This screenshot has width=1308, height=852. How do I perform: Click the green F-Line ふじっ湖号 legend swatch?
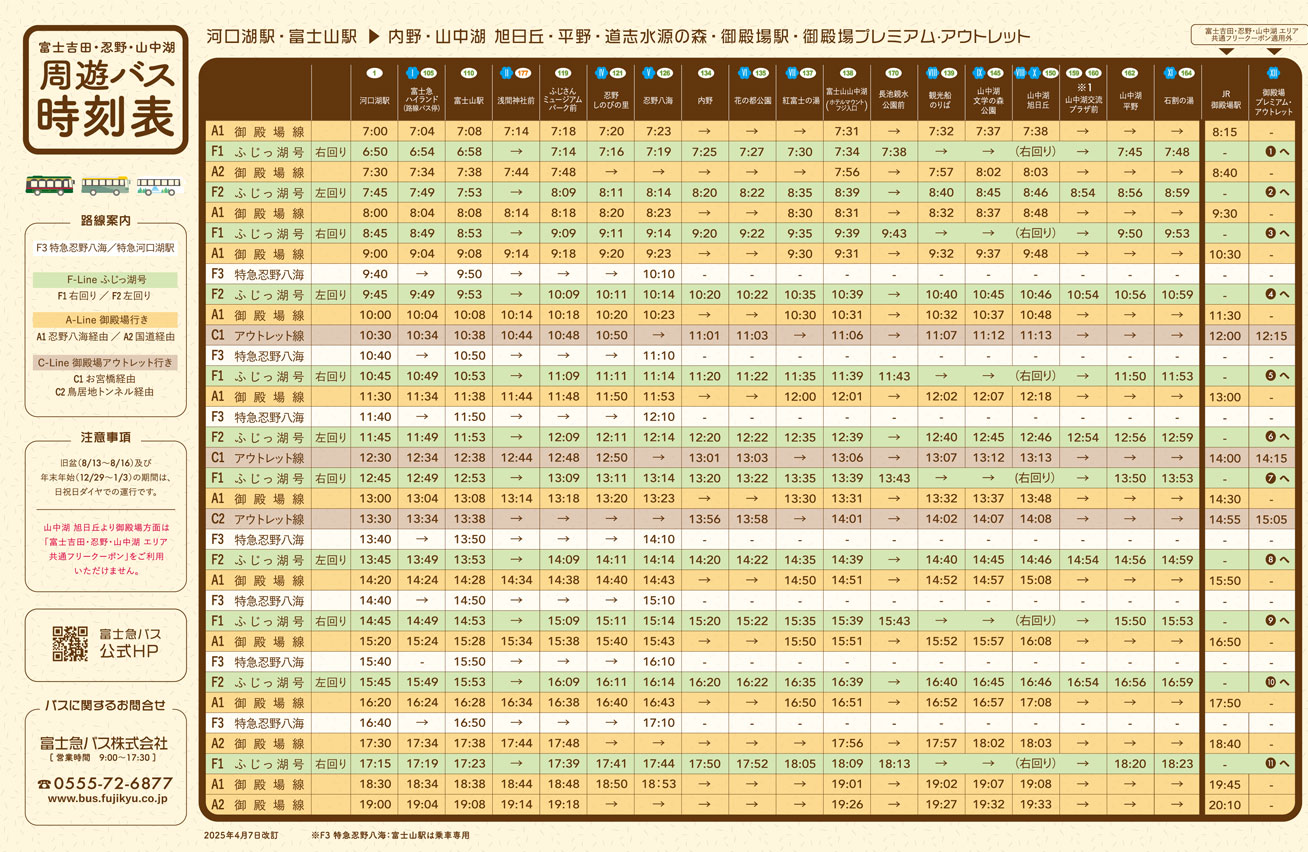click(x=105, y=280)
